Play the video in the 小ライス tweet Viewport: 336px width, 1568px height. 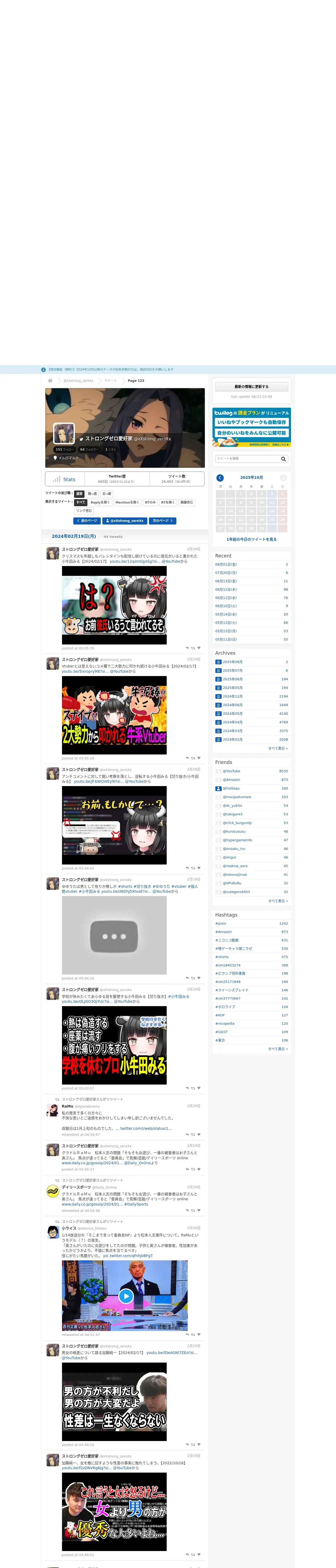click(x=126, y=1296)
